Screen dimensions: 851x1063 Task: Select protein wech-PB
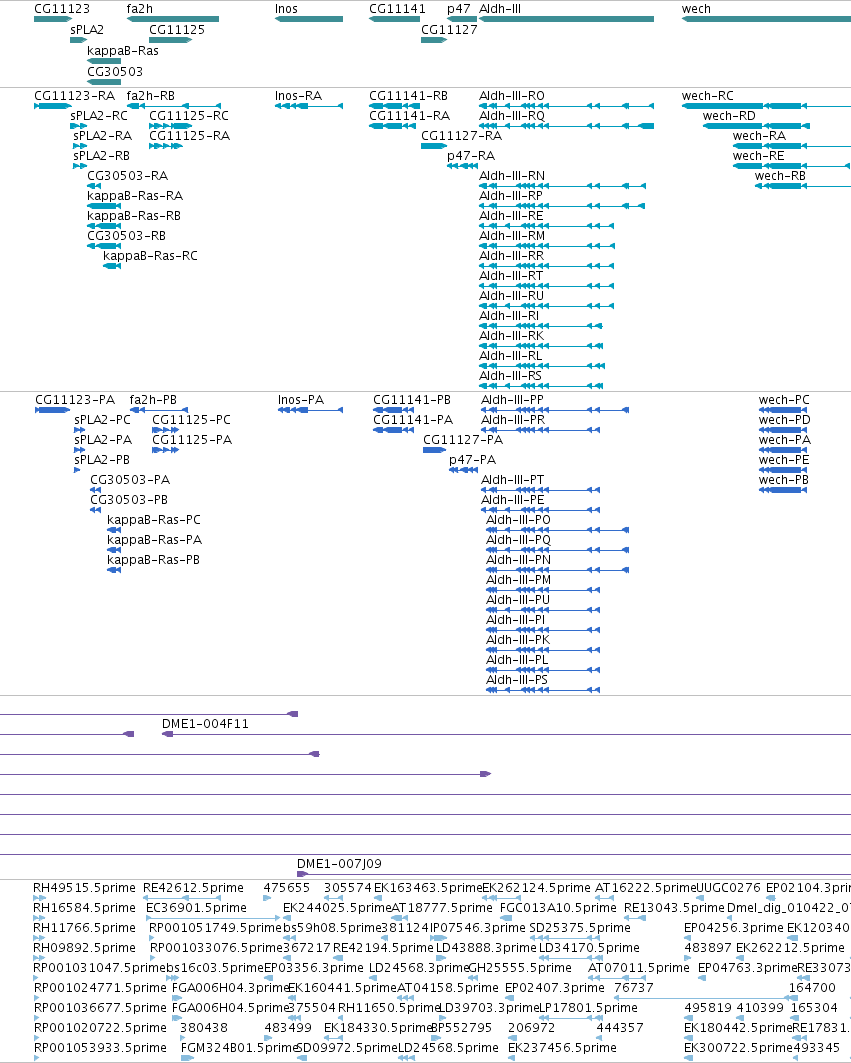pos(783,490)
